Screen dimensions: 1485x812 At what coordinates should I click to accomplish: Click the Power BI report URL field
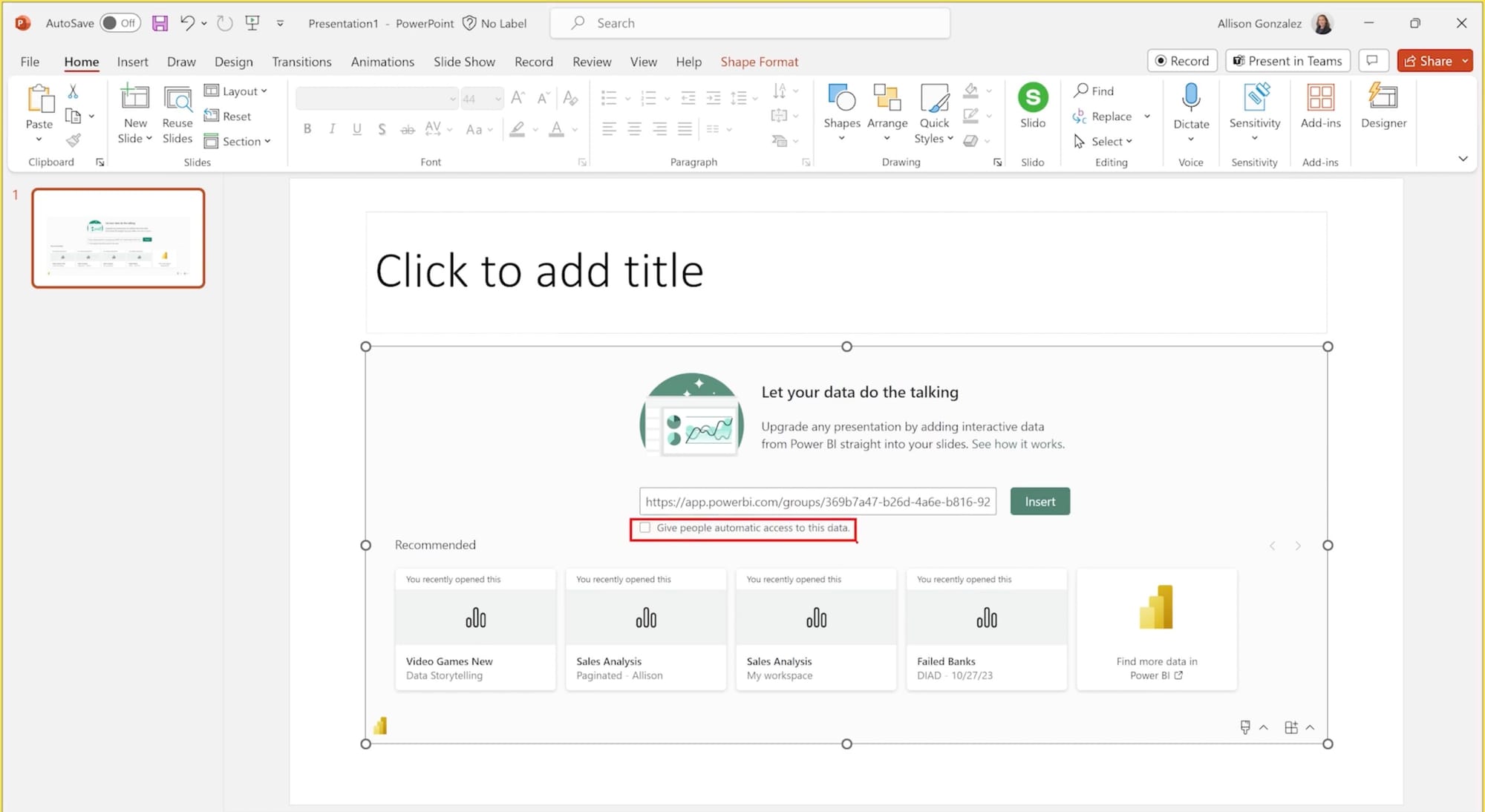(817, 501)
